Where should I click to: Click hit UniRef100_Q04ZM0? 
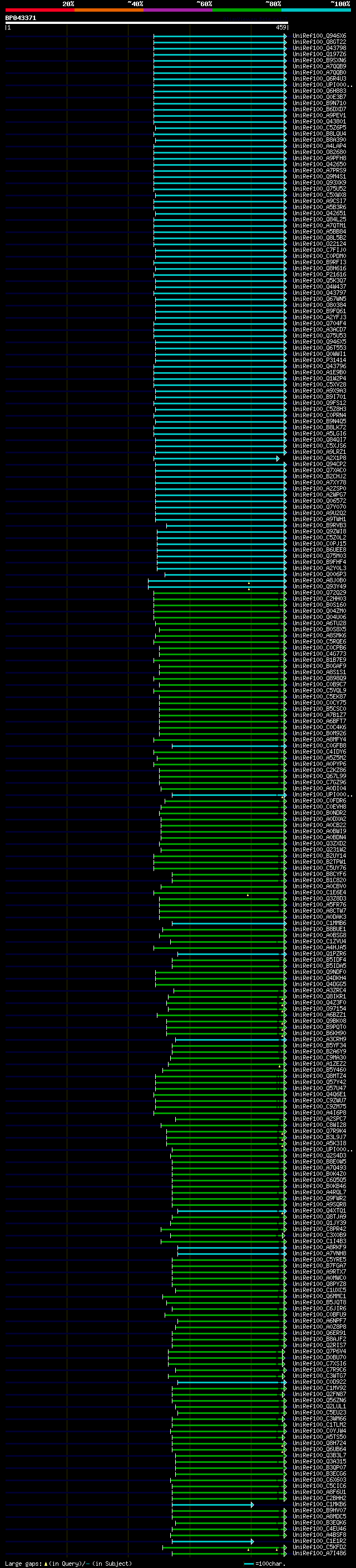[319, 611]
